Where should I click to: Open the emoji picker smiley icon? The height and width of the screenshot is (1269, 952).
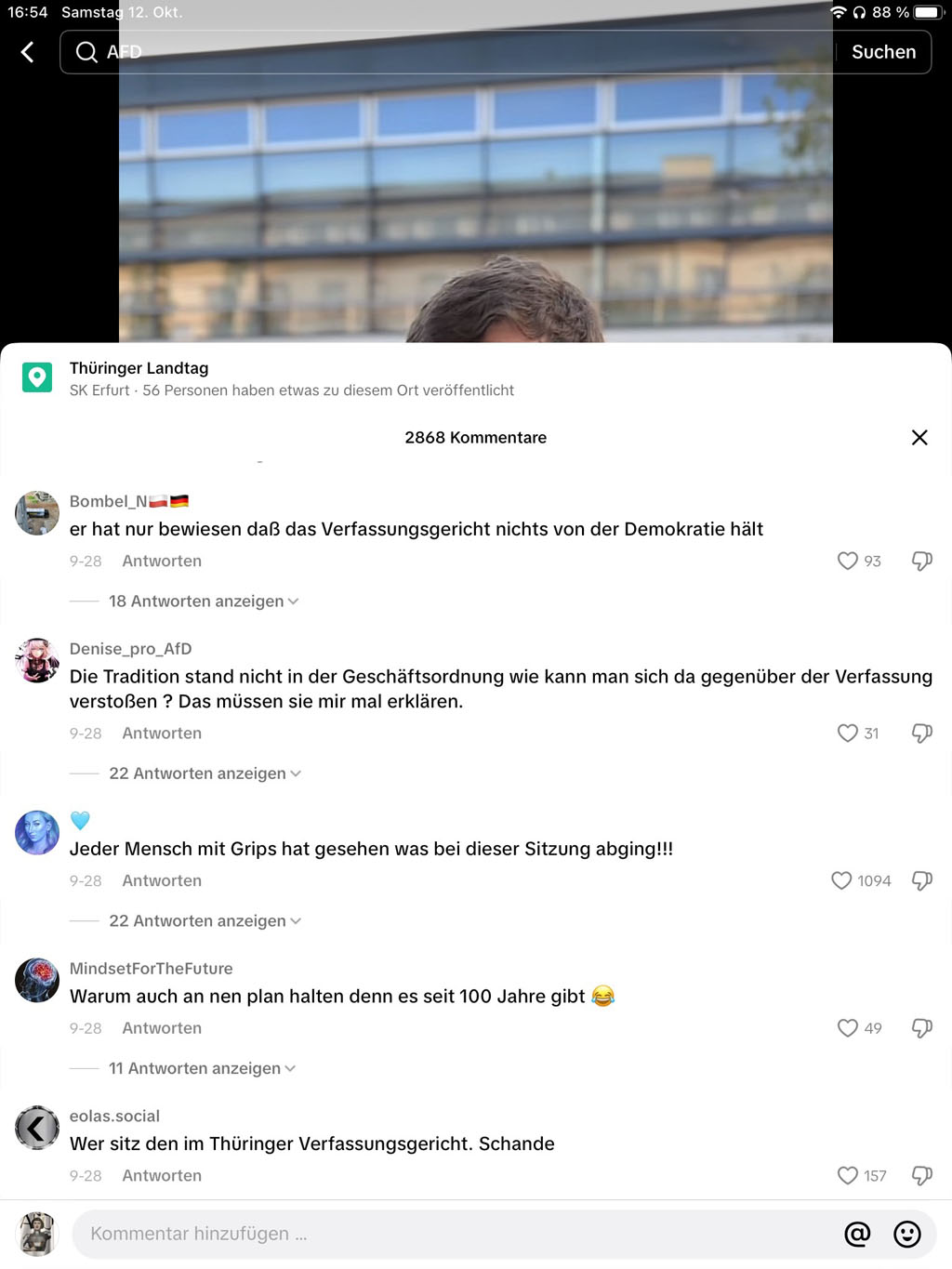[907, 1234]
